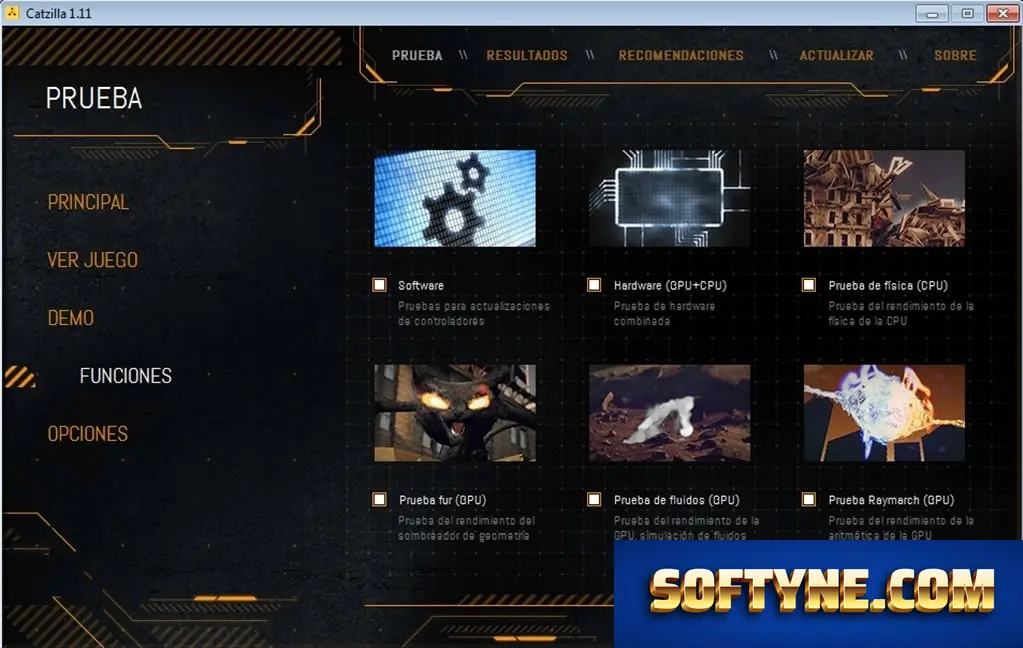Open the SOBRE tab

[x=955, y=55]
